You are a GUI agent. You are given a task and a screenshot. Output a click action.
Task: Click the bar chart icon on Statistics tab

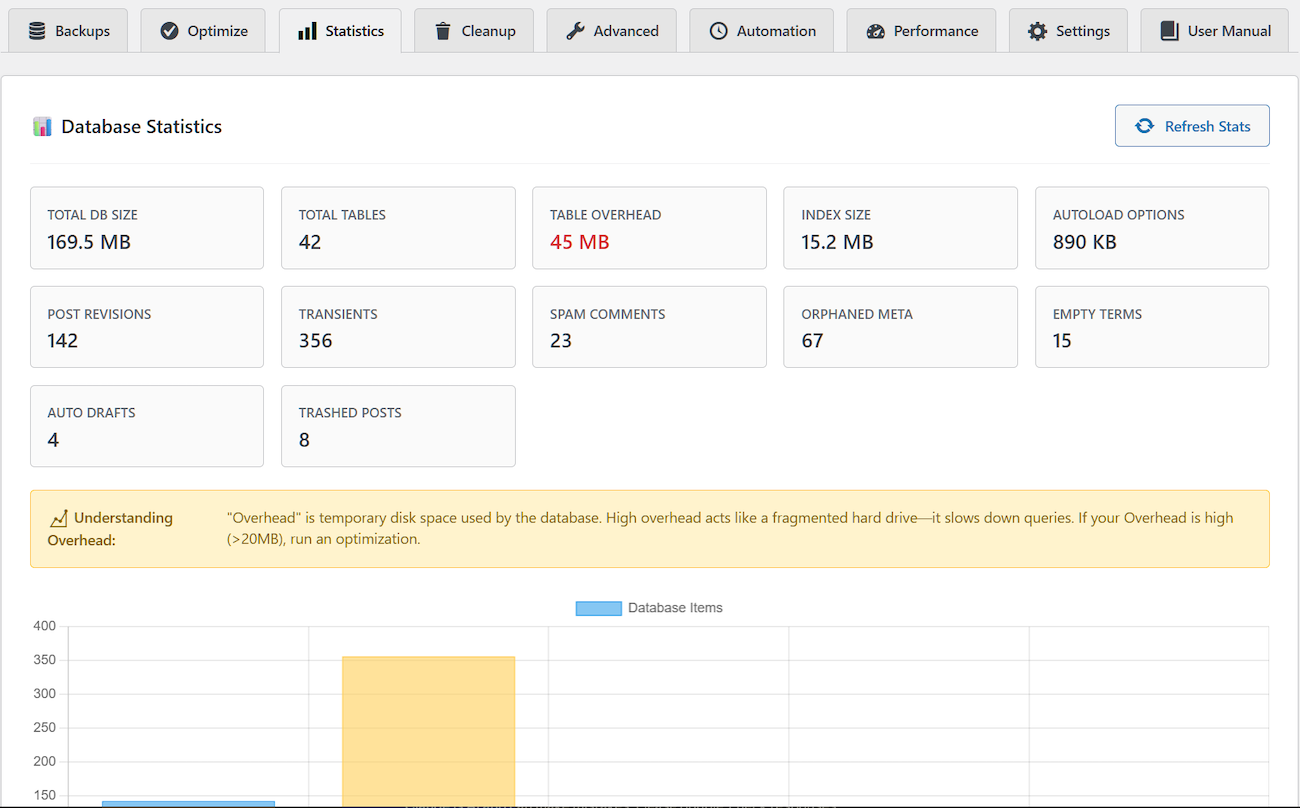click(x=307, y=31)
